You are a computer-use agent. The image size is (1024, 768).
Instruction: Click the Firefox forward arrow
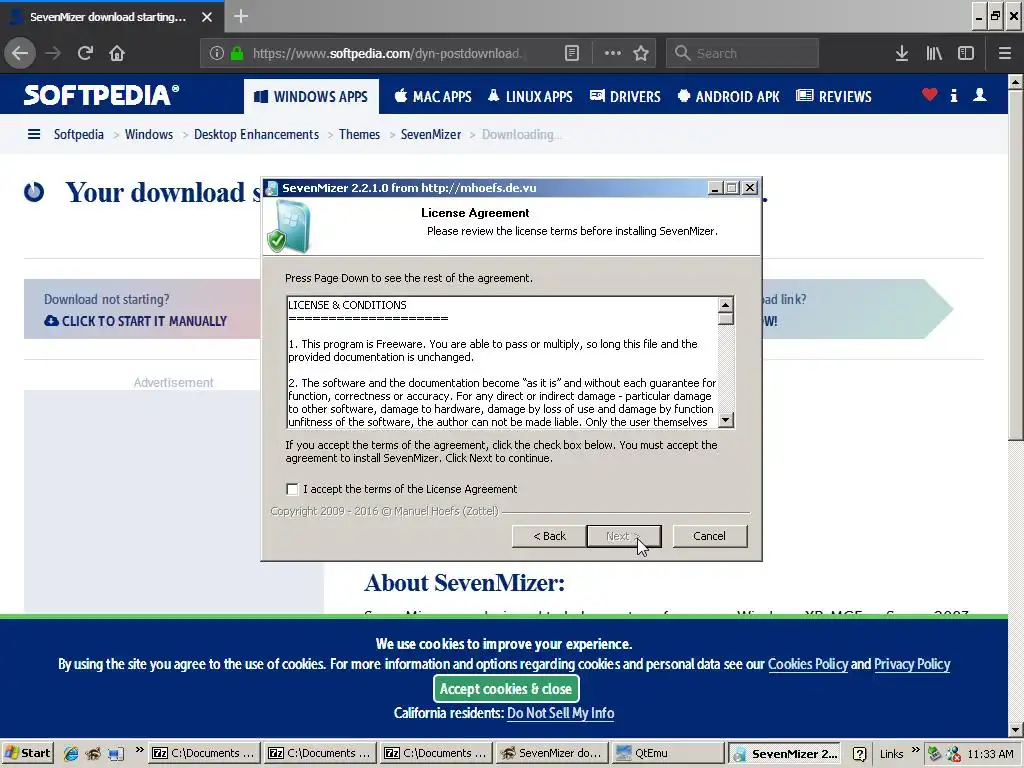54,53
